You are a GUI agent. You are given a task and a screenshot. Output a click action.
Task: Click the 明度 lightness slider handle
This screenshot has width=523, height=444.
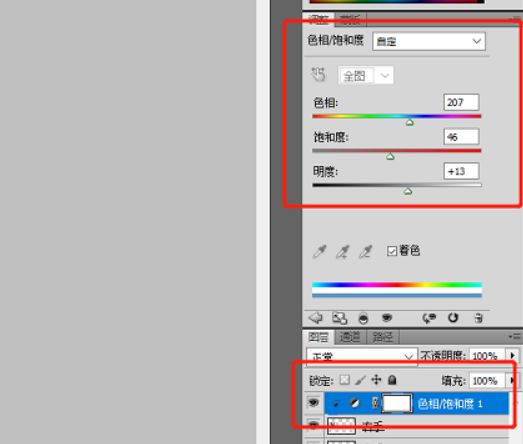(408, 191)
